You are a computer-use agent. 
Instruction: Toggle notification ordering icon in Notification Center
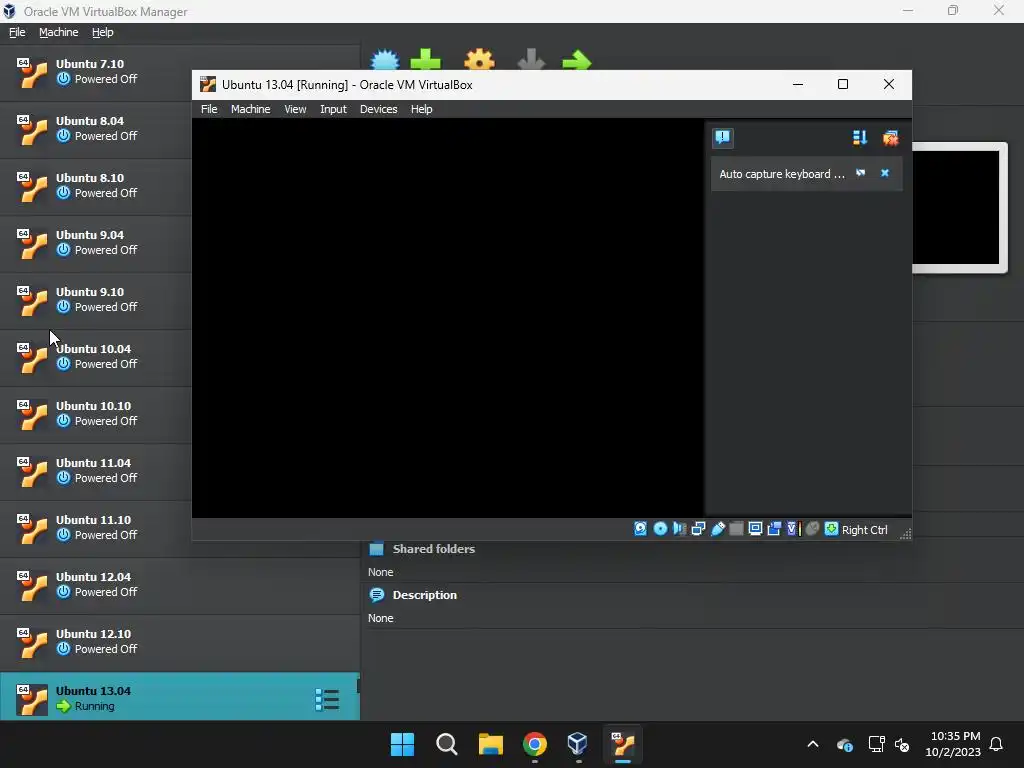859,138
